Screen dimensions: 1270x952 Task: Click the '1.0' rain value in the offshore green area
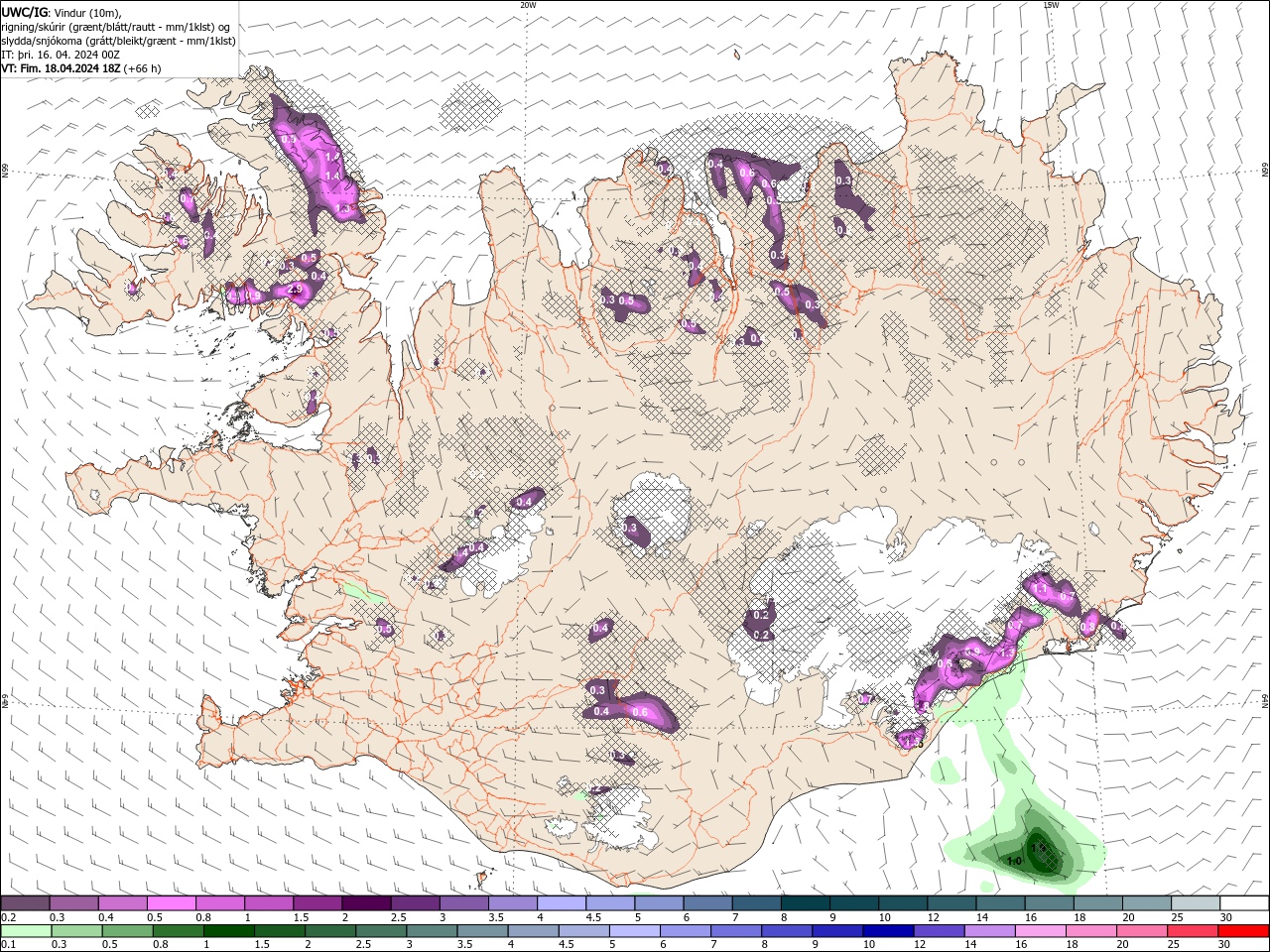pyautogui.click(x=1014, y=861)
